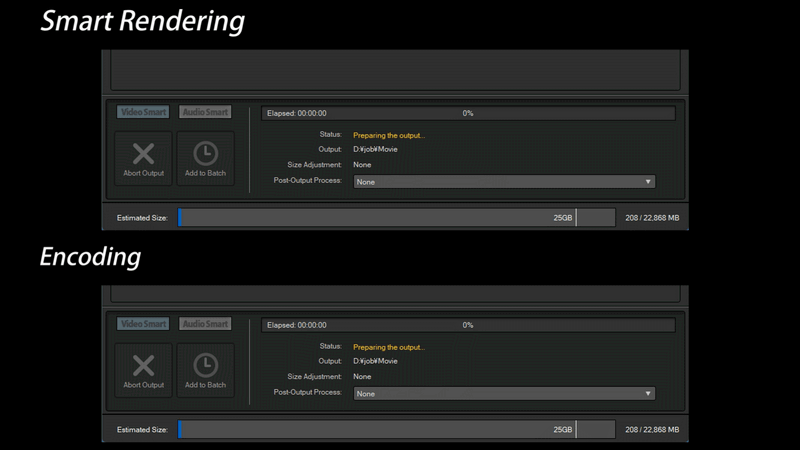Click 'Estimated Size:' label in Encoding panel
Screen dimensions: 800x450
click(142, 429)
